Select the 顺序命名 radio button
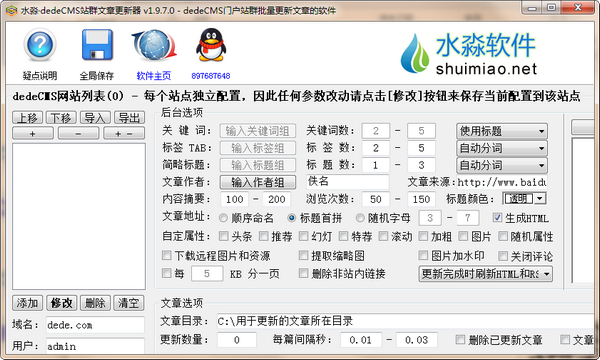600x360 pixels. pos(223,218)
